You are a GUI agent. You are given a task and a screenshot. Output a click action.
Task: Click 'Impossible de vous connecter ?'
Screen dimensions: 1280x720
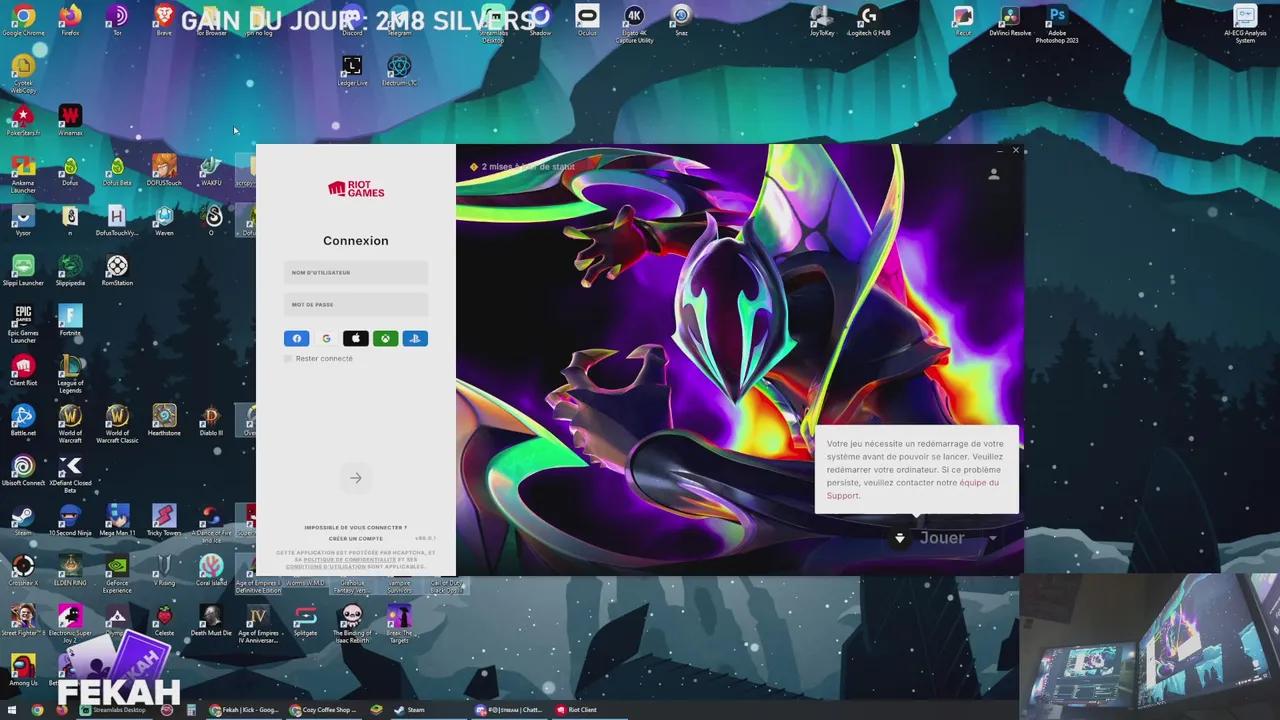(x=356, y=527)
